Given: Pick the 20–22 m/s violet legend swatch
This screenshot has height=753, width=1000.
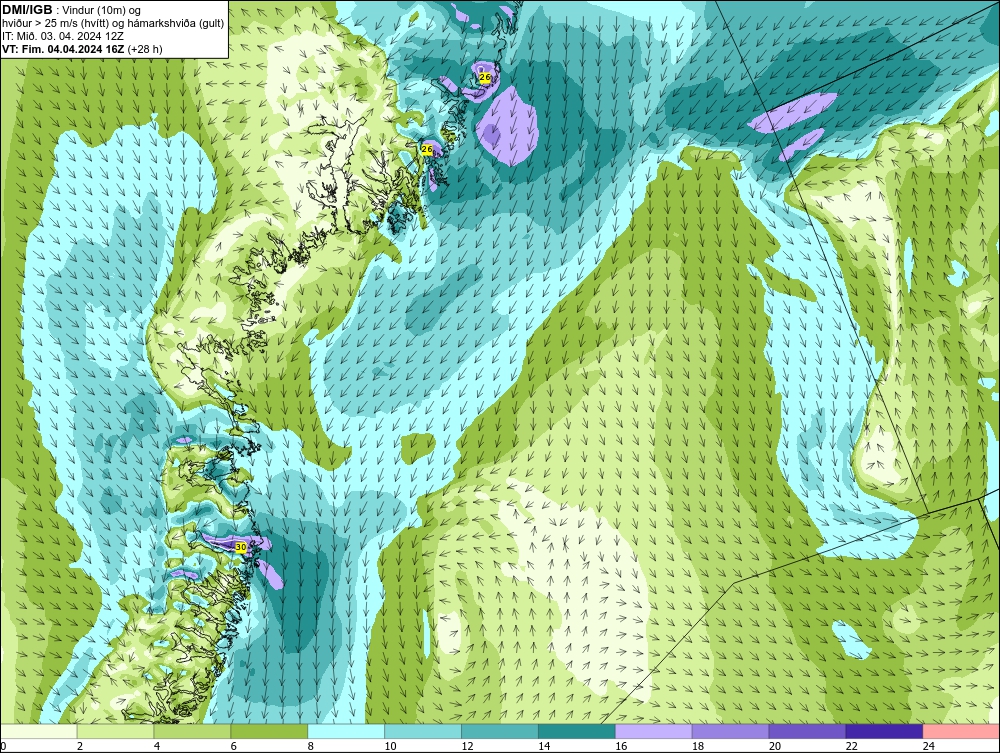Looking at the screenshot, I should click(x=807, y=731).
